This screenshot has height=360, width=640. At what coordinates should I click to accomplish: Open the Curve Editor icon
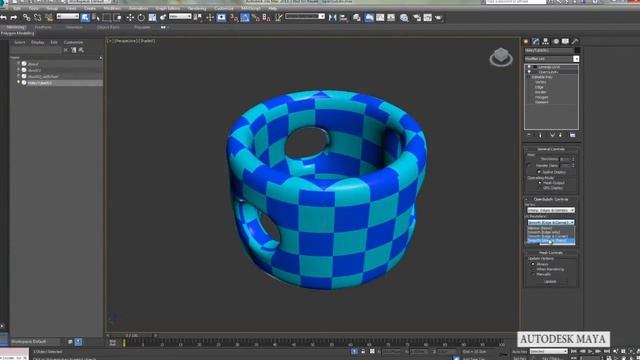pos(380,18)
